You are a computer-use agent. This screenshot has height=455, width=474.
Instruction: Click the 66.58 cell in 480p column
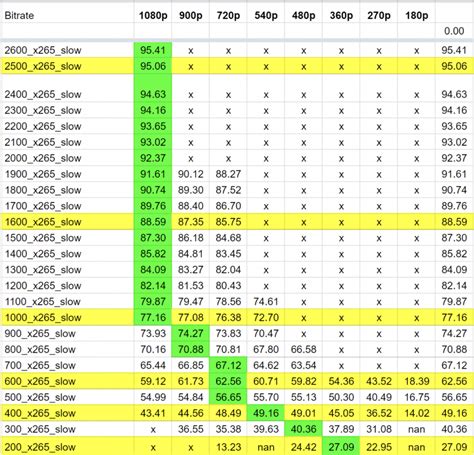point(304,350)
